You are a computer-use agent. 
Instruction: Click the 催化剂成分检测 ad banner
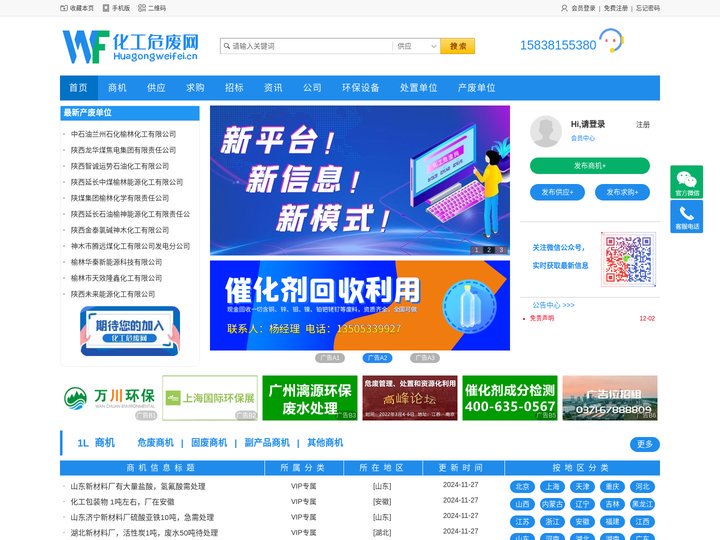(510, 398)
